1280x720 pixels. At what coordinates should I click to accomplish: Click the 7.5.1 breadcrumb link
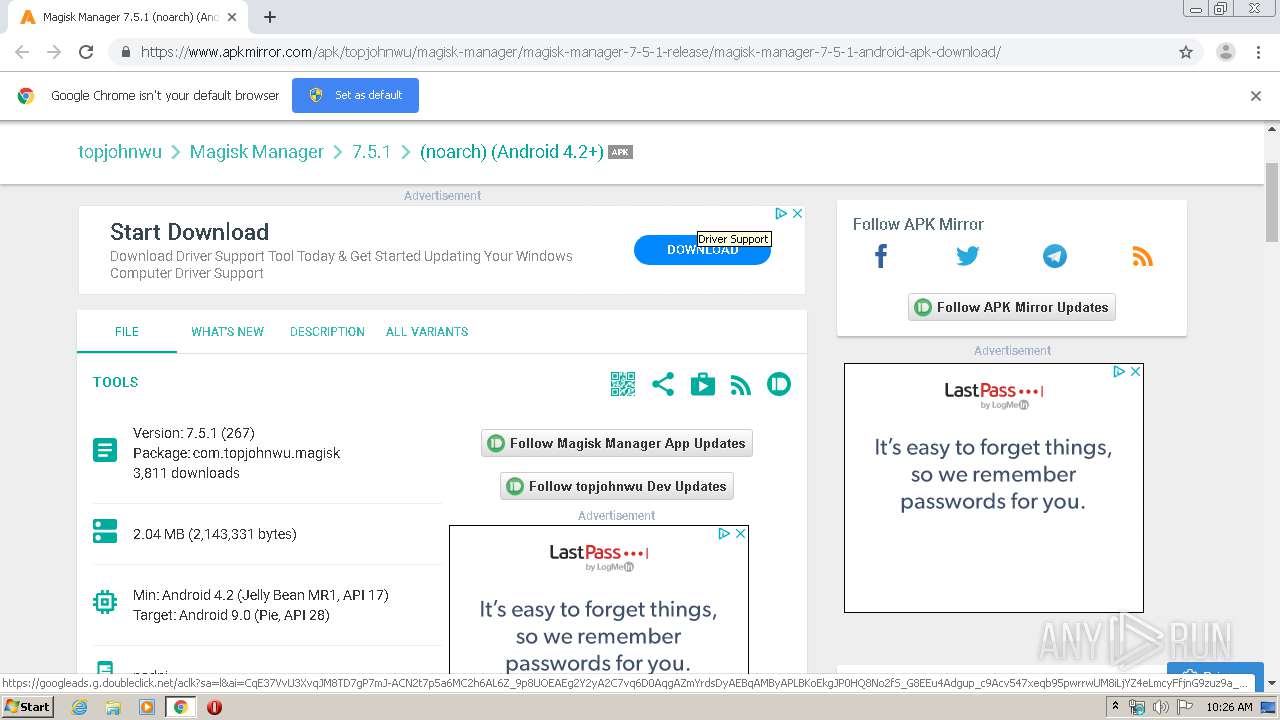pos(371,152)
